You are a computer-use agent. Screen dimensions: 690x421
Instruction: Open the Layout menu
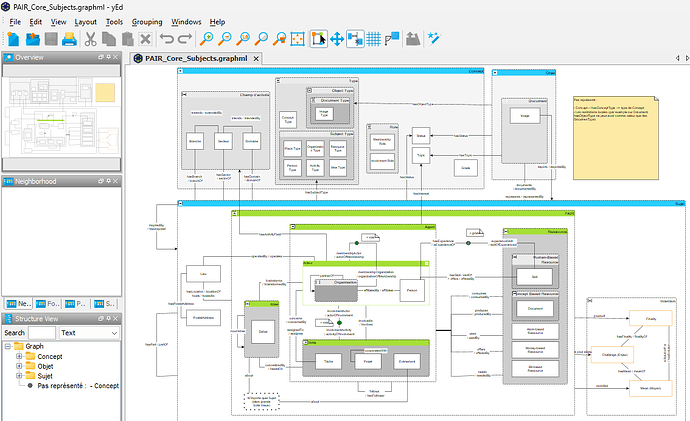coord(86,21)
